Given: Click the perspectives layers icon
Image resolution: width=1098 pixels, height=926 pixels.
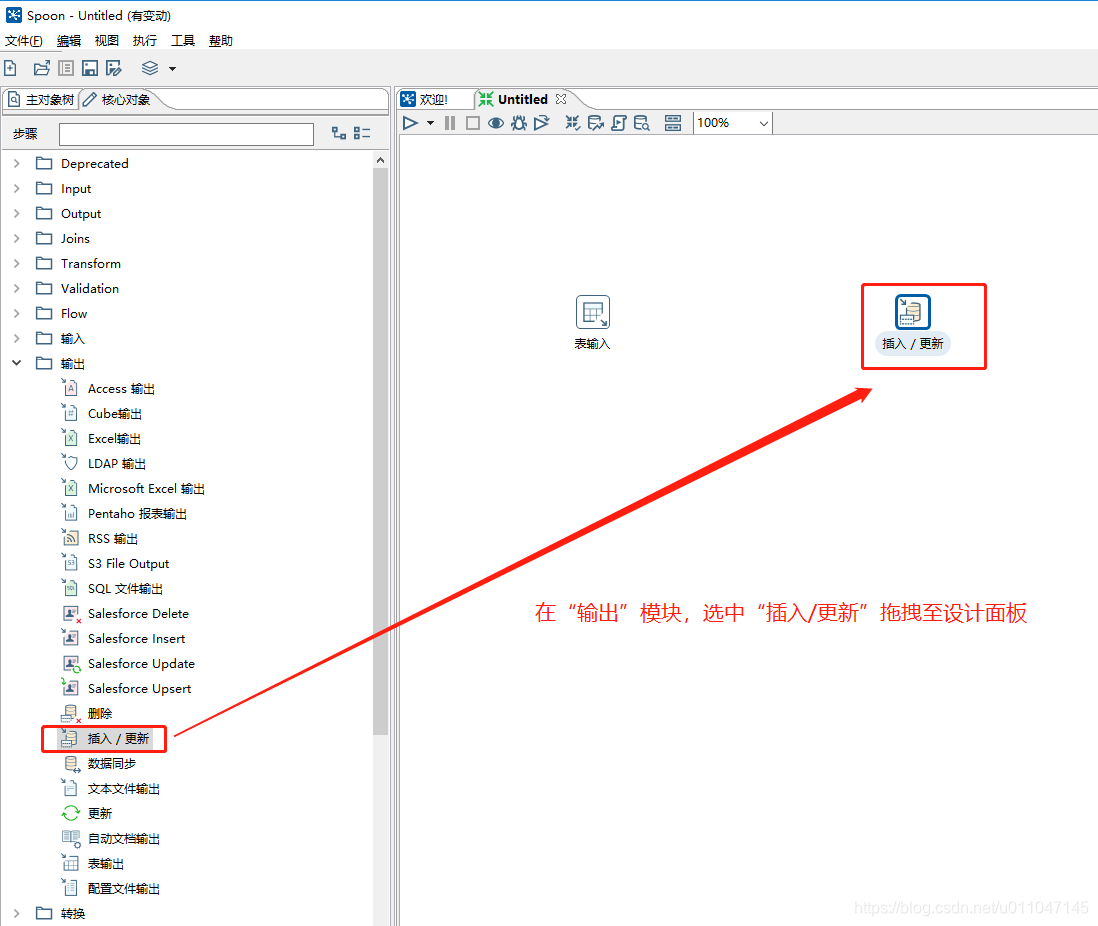Looking at the screenshot, I should click(150, 68).
